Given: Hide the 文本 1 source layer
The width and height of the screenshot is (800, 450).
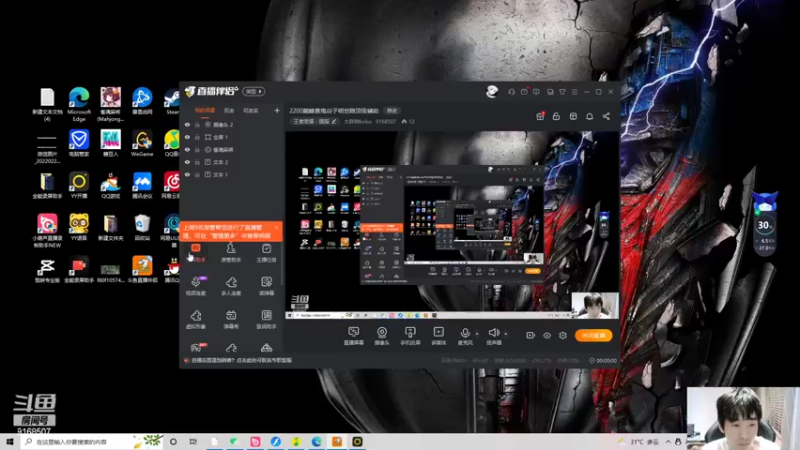Looking at the screenshot, I should (187, 174).
